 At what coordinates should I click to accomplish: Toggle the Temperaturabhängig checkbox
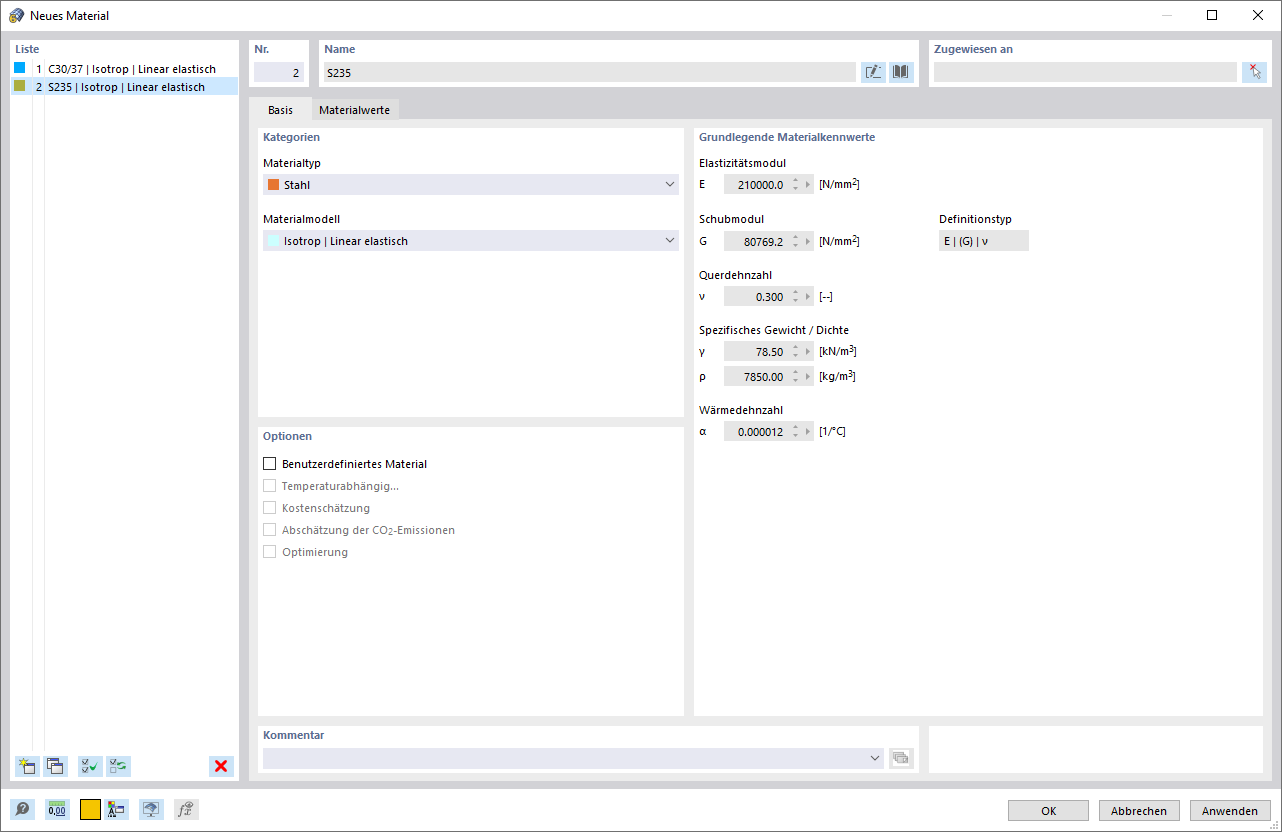(x=269, y=486)
